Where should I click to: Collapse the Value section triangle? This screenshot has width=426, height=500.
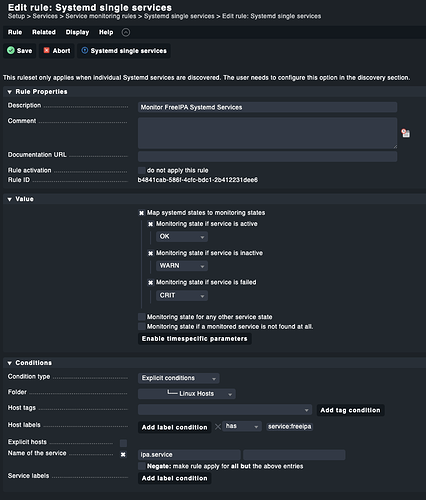[10, 199]
